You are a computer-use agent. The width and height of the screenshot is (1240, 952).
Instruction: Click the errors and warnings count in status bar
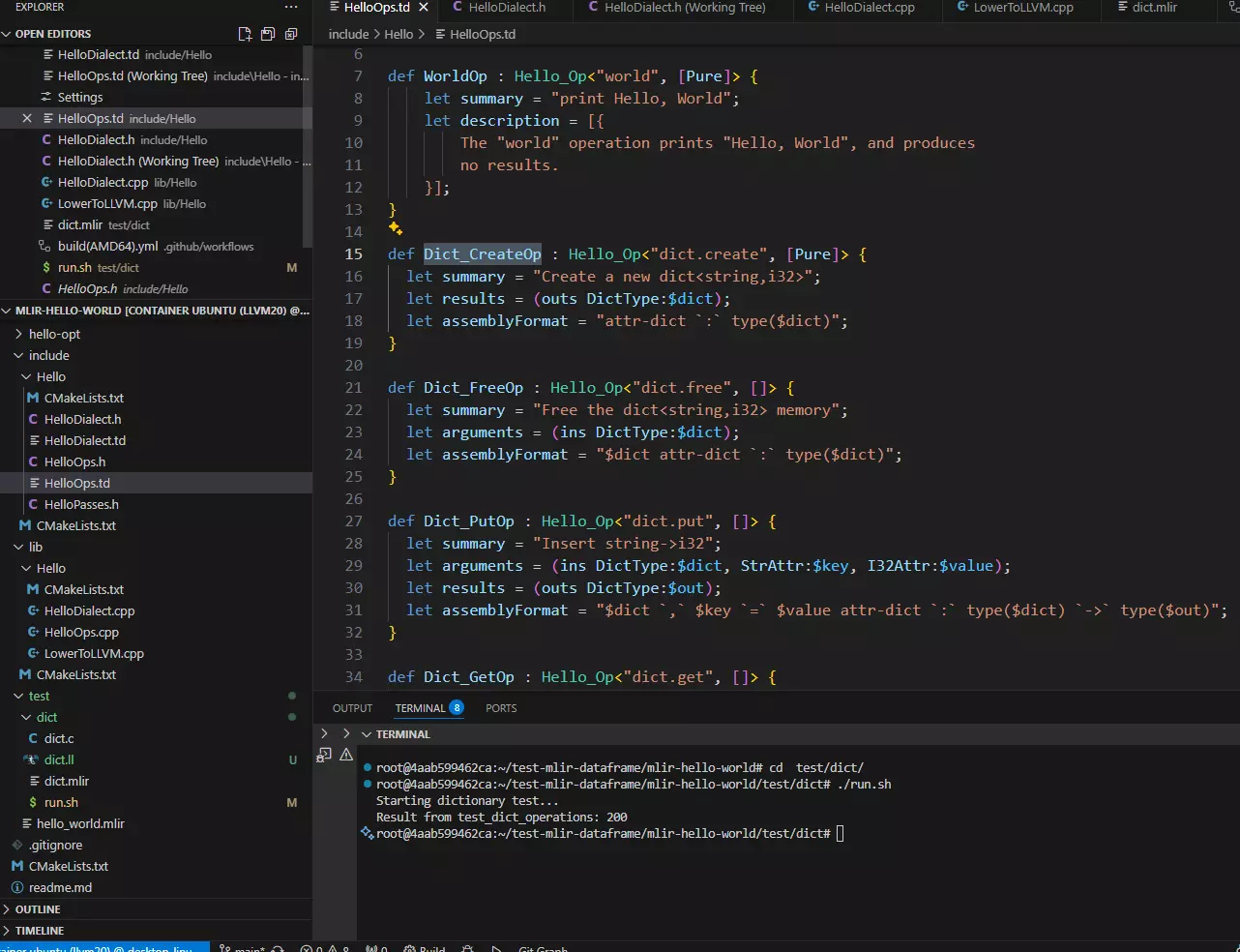point(325,948)
